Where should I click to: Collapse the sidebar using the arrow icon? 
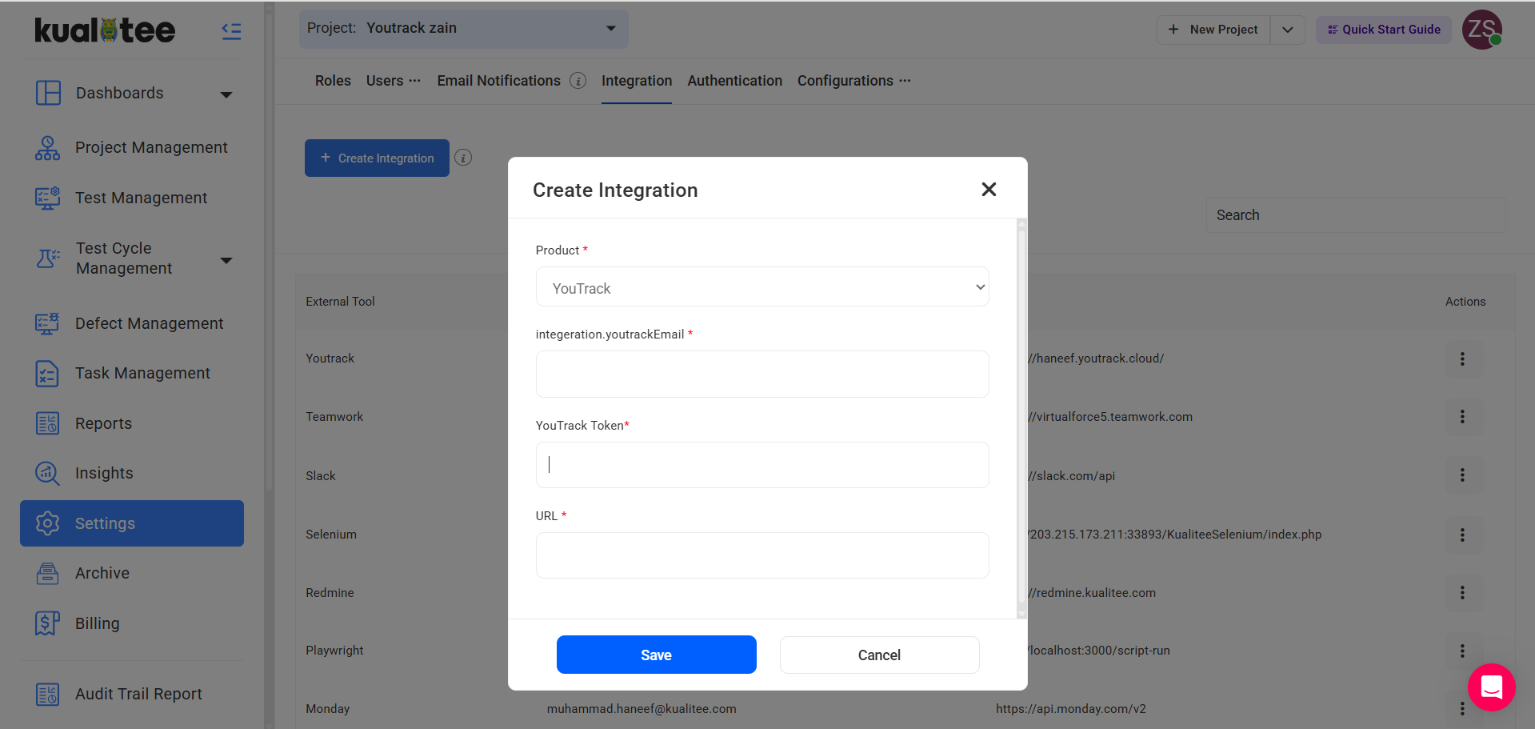231,31
